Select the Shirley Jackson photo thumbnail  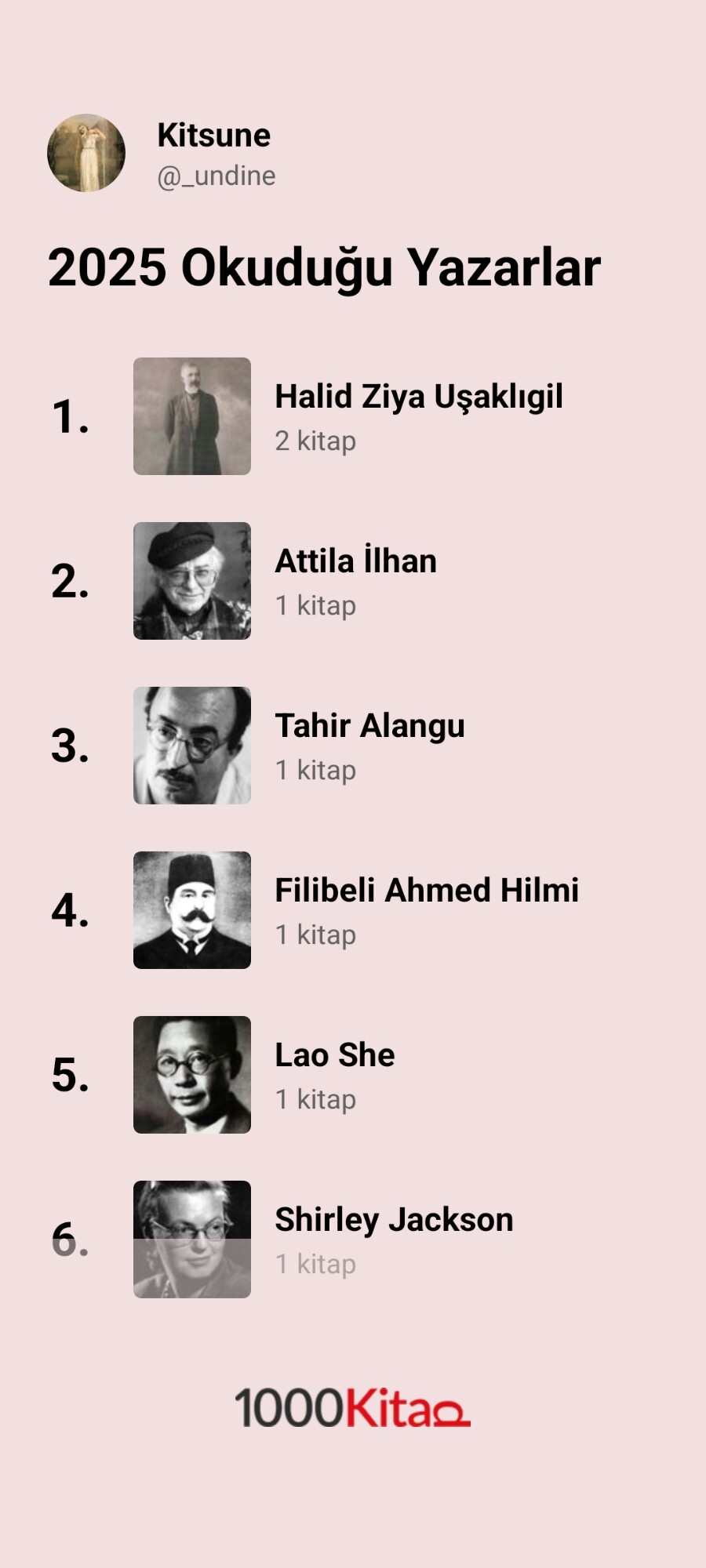(192, 1240)
